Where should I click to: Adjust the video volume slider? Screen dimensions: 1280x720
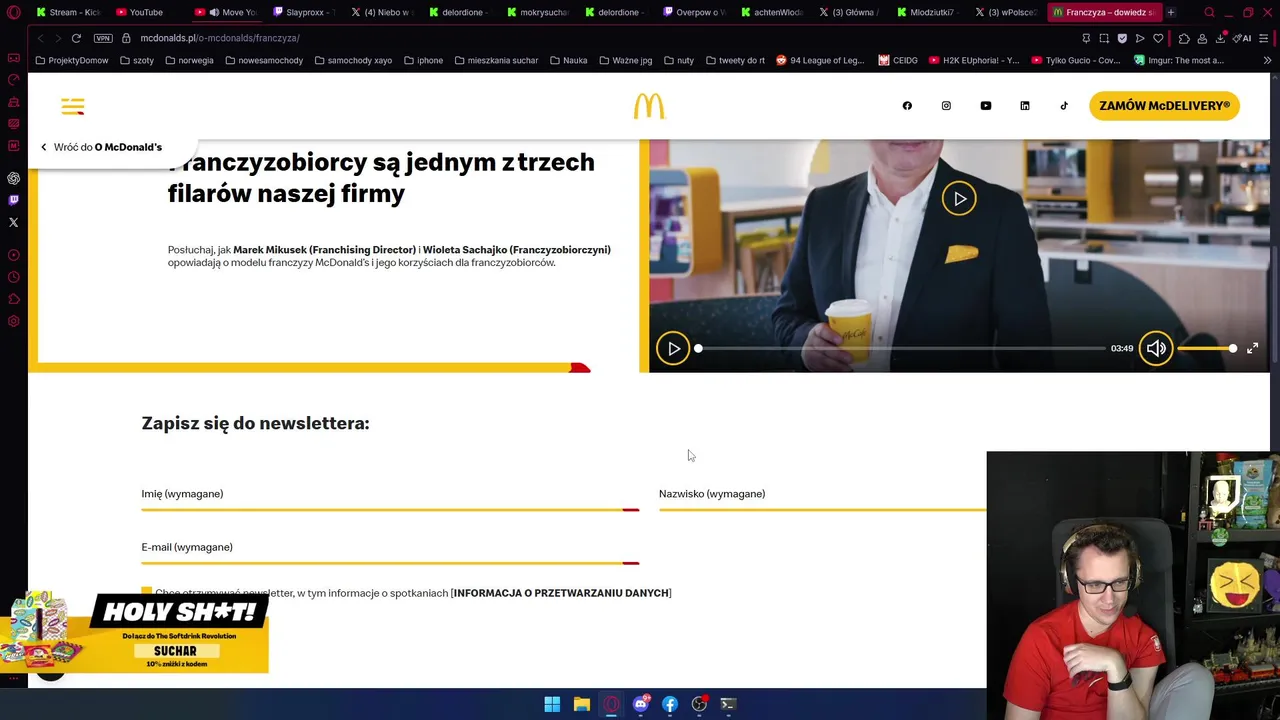tap(1207, 348)
